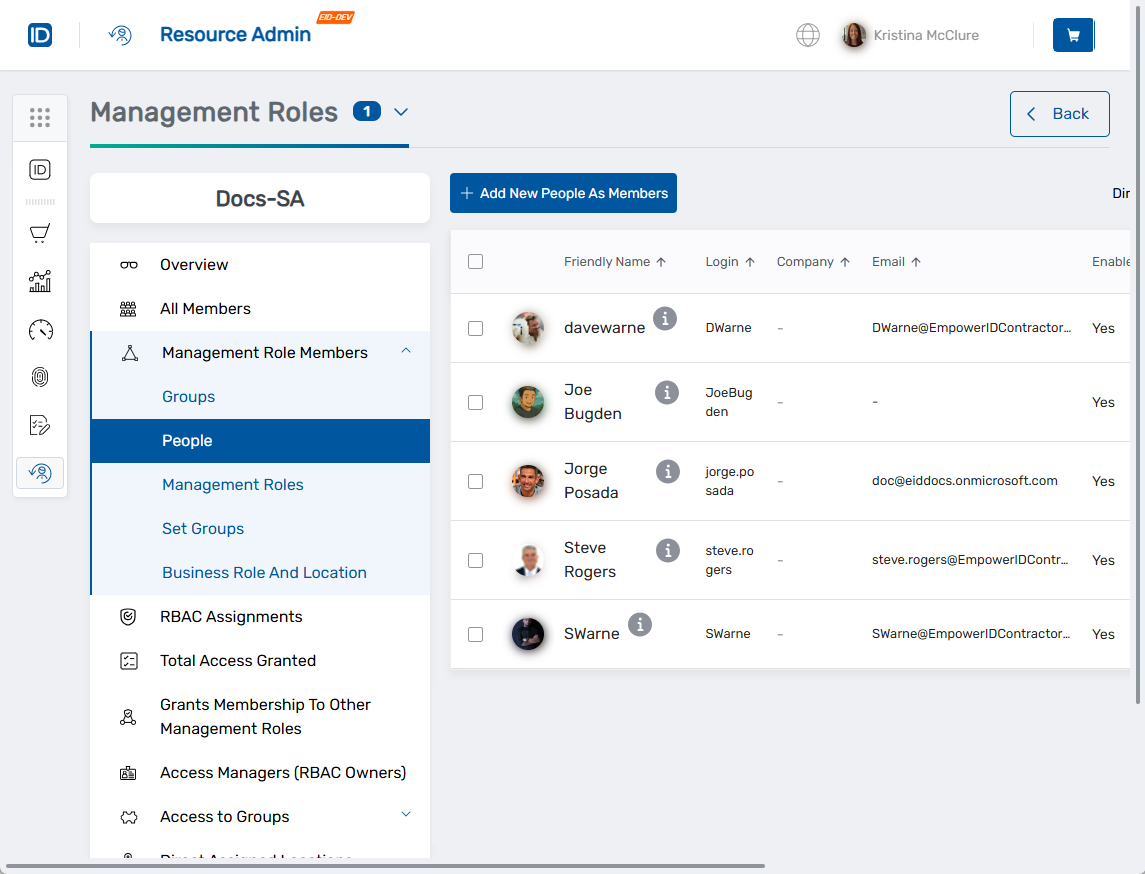Check the select-all checkbox in table header
The image size is (1145, 874).
click(x=475, y=261)
